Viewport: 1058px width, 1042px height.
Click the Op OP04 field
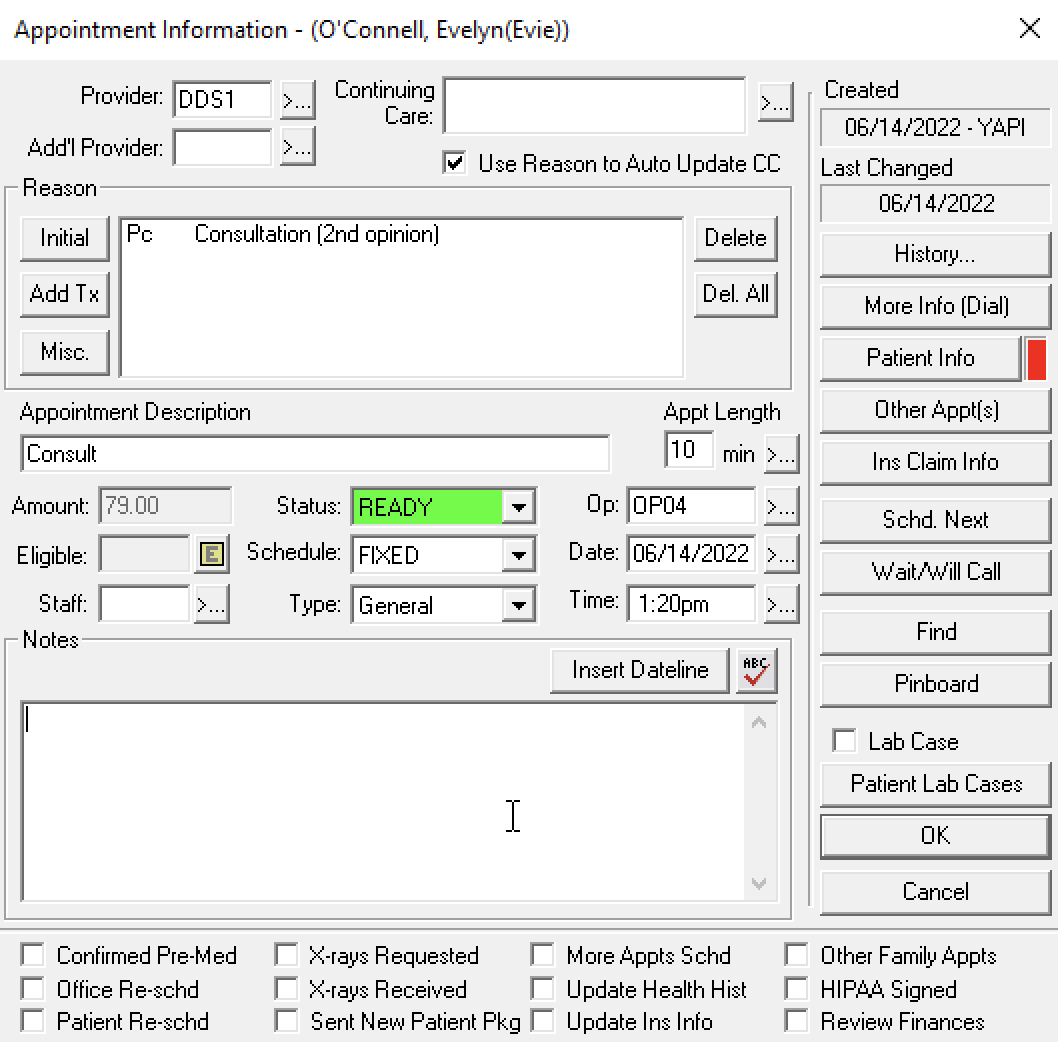tap(691, 506)
